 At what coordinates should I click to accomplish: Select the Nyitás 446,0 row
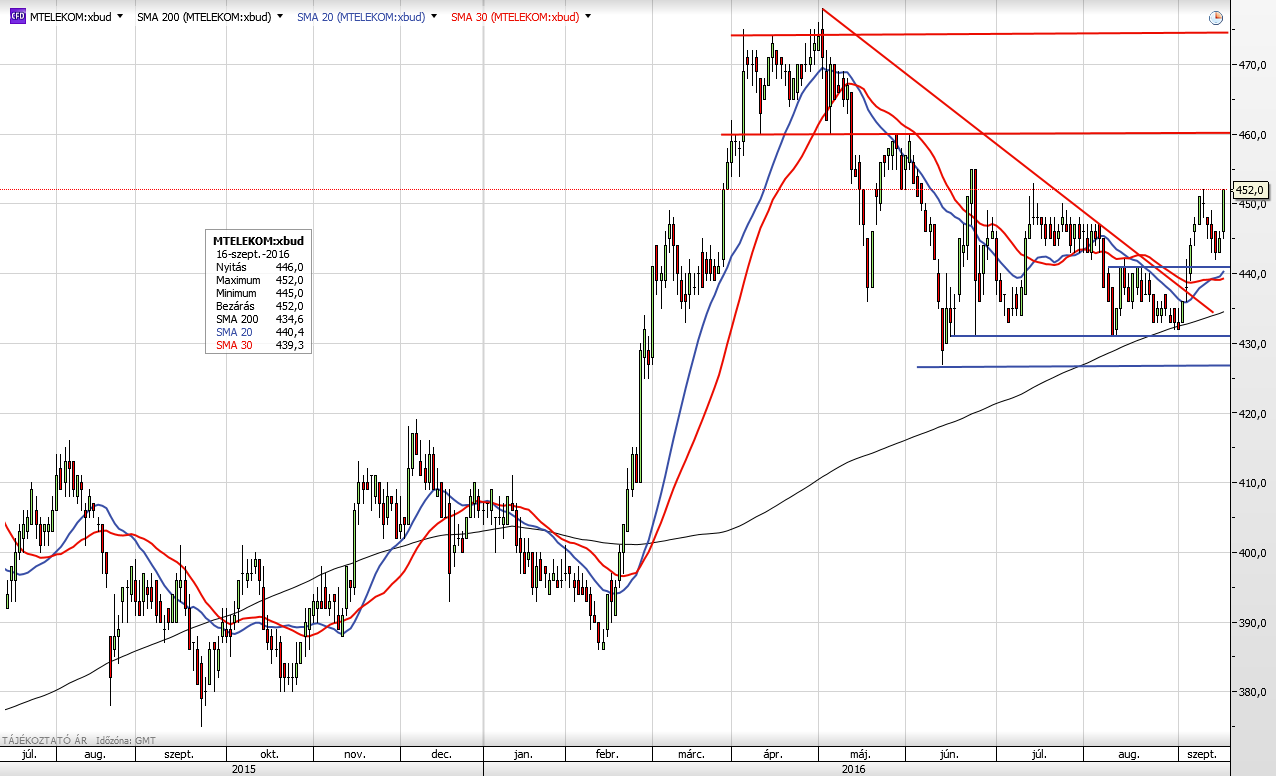click(259, 267)
